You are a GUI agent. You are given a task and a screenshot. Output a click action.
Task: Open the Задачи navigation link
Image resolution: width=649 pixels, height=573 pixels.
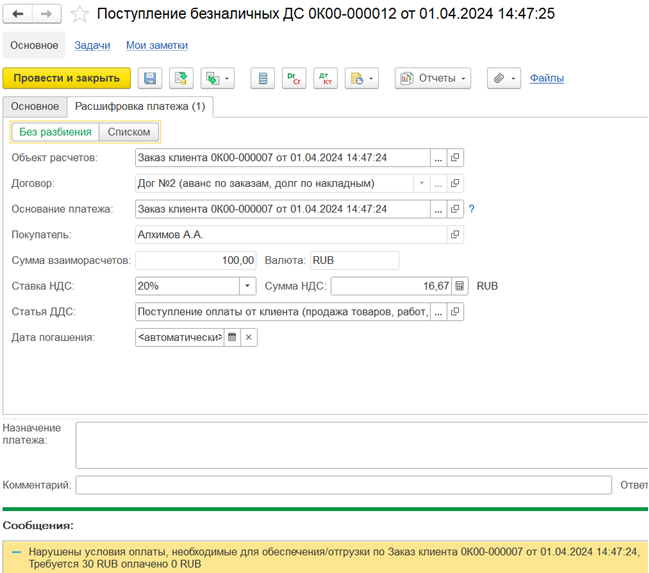(x=92, y=45)
